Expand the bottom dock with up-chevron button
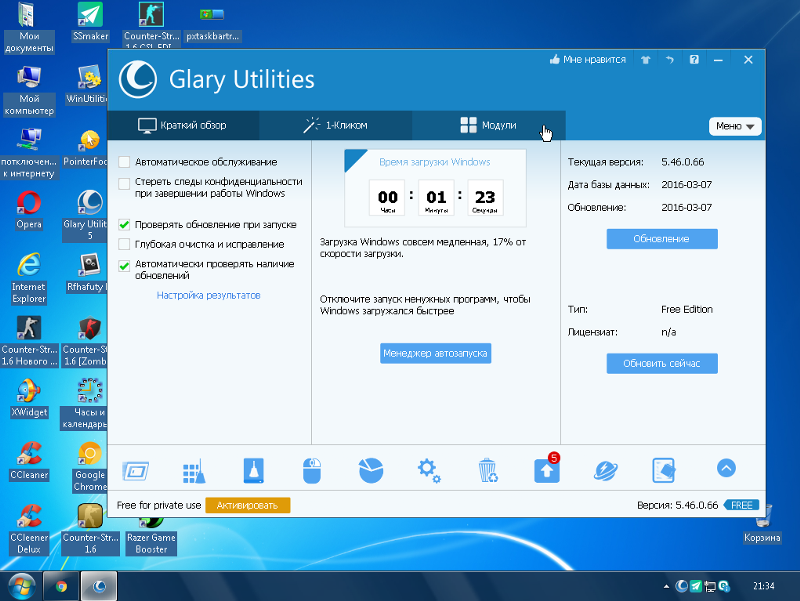Viewport: 800px width, 601px height. [726, 468]
